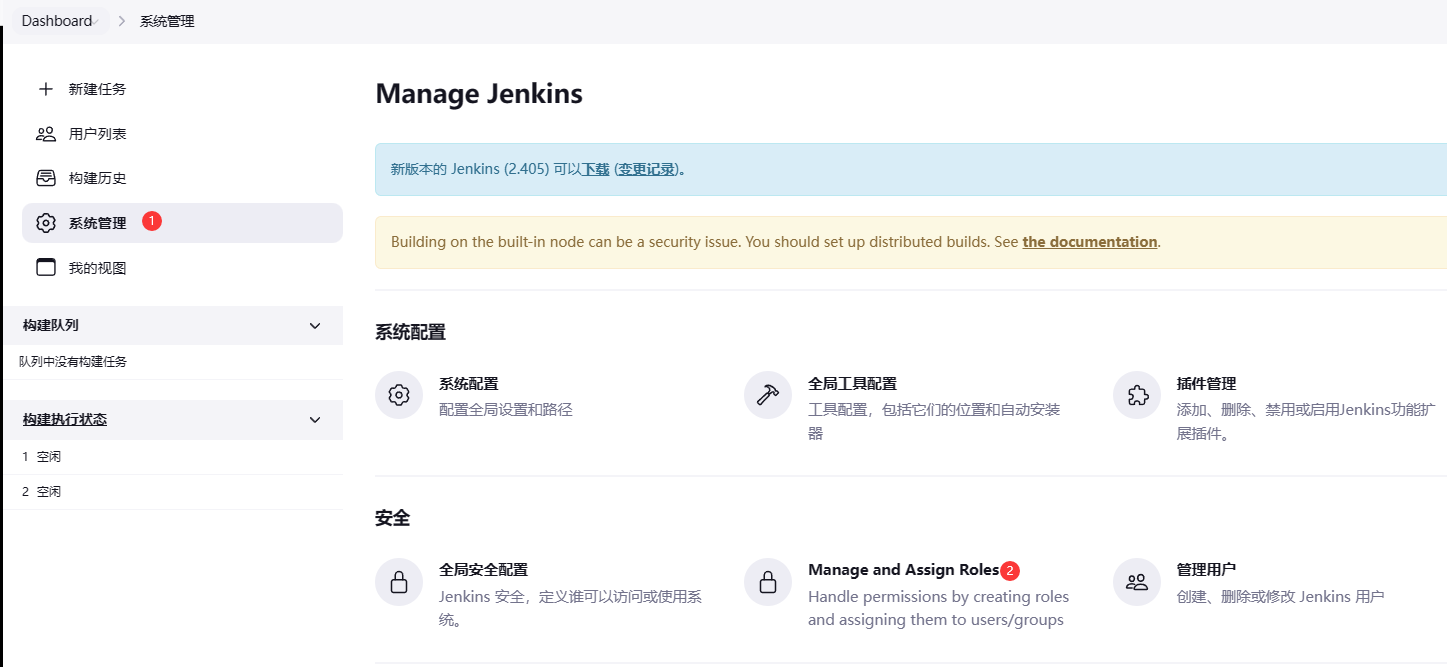
Task: Click the breadcrumb arrow separator after Dashboard
Action: click(121, 21)
